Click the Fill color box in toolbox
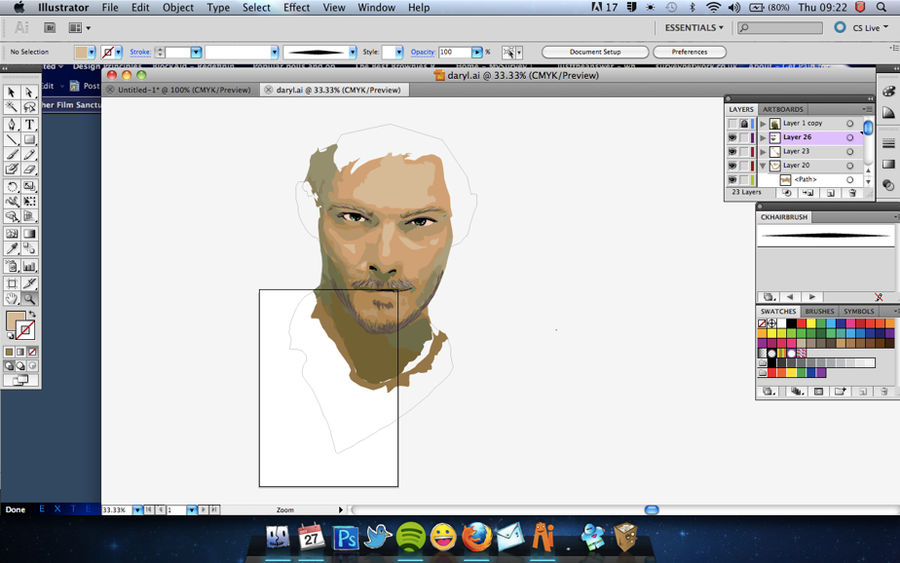 (x=15, y=321)
